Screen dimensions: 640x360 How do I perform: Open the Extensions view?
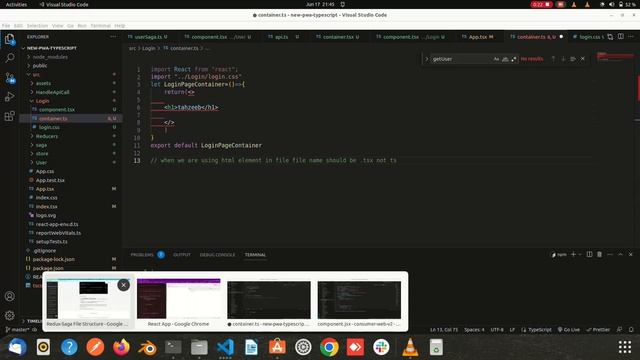click(9, 116)
